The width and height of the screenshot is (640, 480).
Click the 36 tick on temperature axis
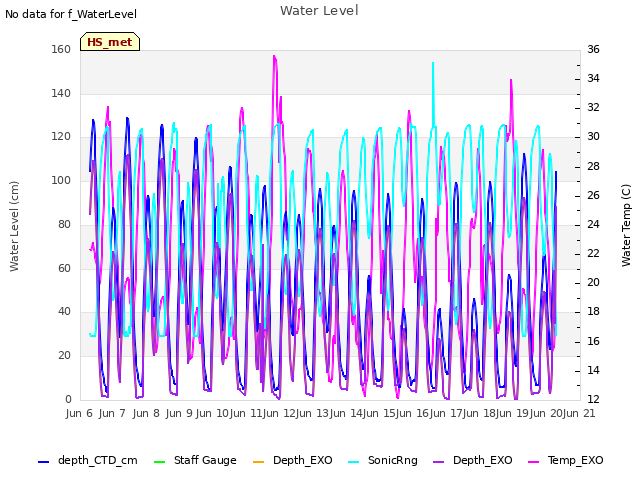(593, 49)
